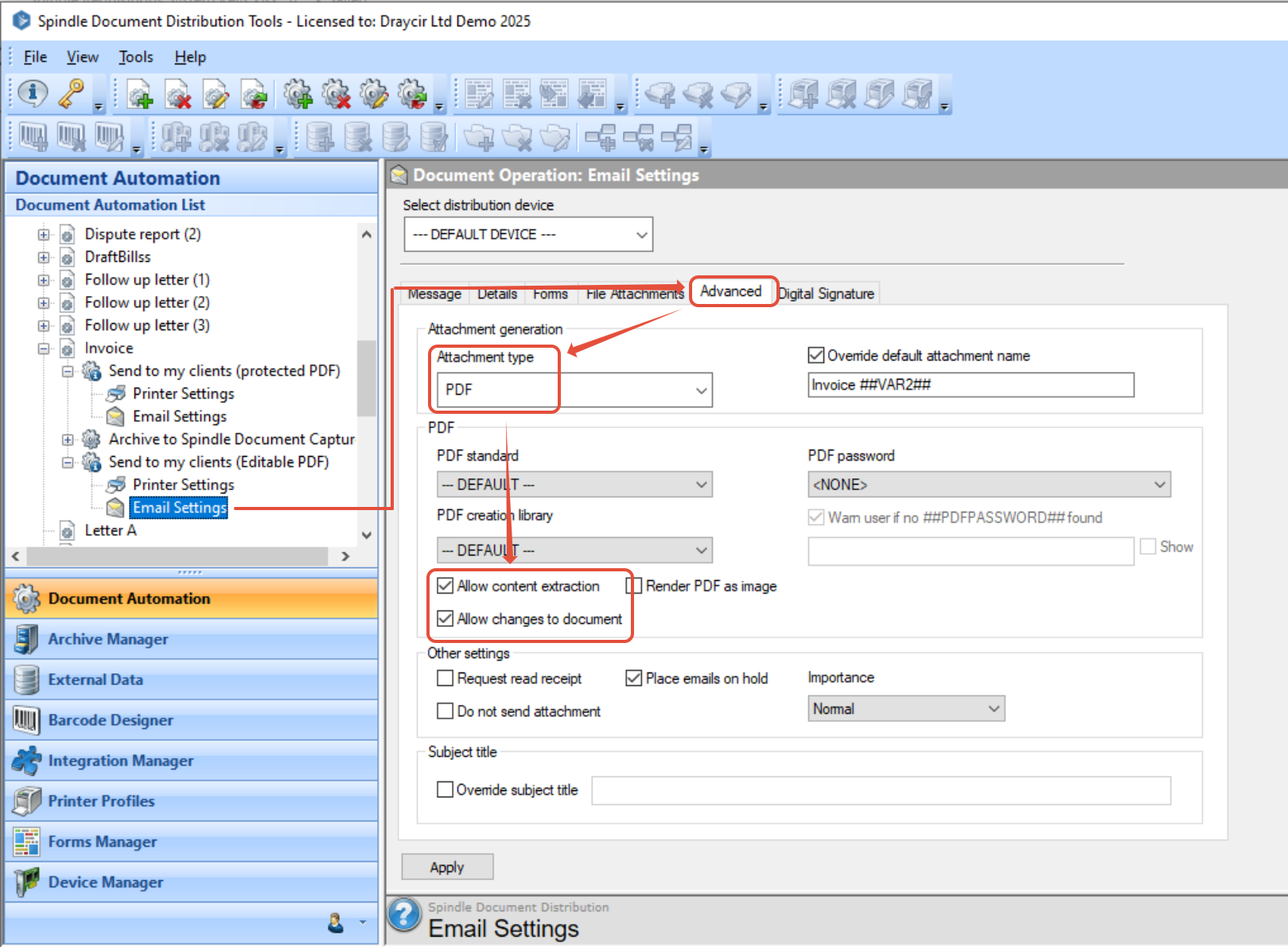The height and width of the screenshot is (947, 1288).
Task: Select Letter A in the tree
Action: tap(111, 530)
